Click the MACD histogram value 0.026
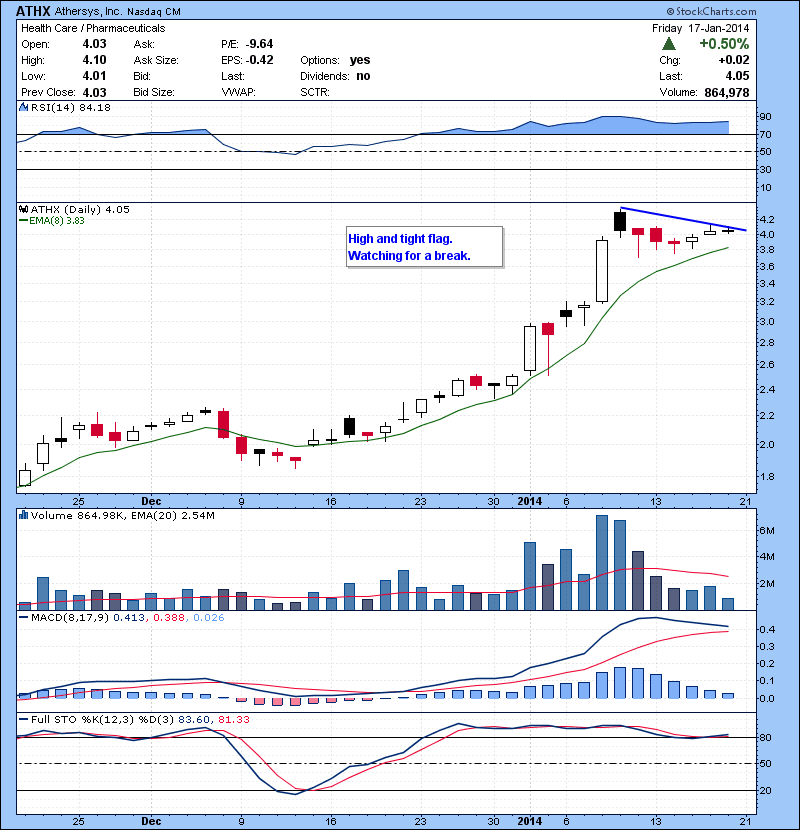The height and width of the screenshot is (830, 800). 209,618
